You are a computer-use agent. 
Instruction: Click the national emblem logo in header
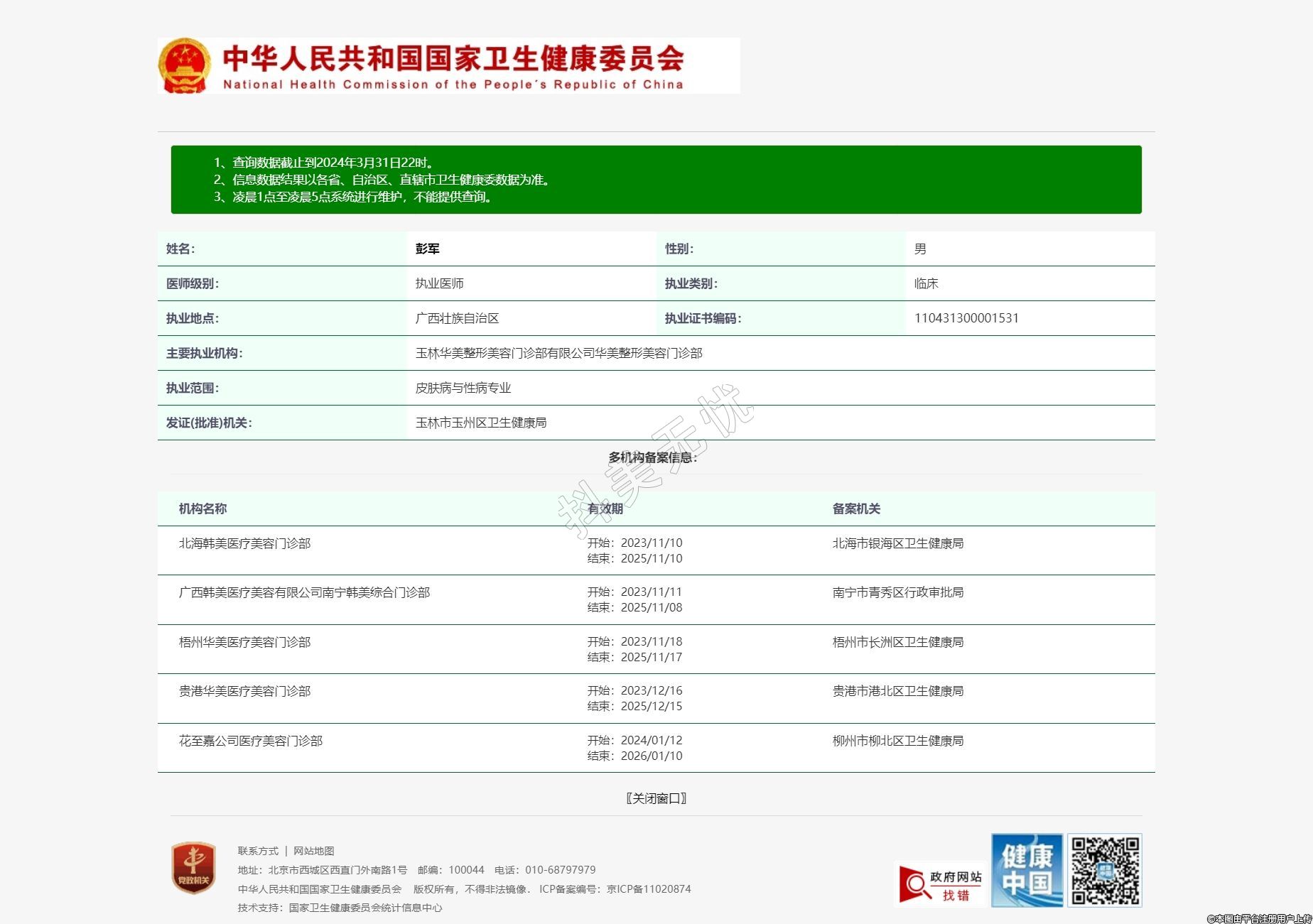[184, 65]
